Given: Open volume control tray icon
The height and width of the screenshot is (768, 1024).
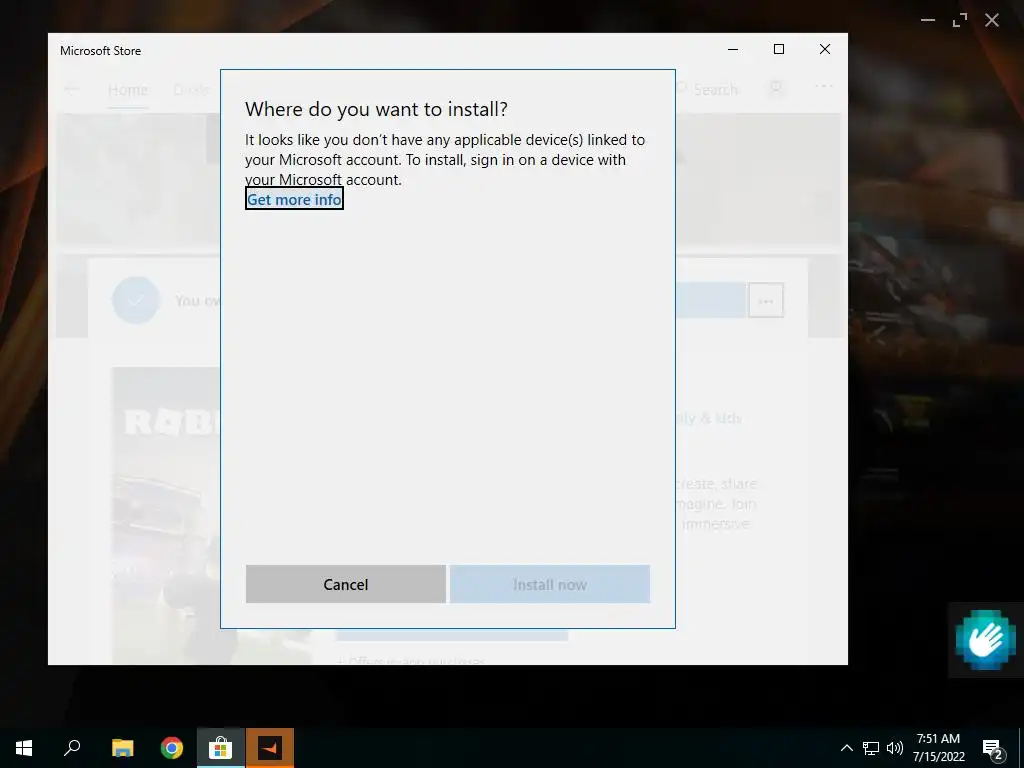Looking at the screenshot, I should (895, 748).
